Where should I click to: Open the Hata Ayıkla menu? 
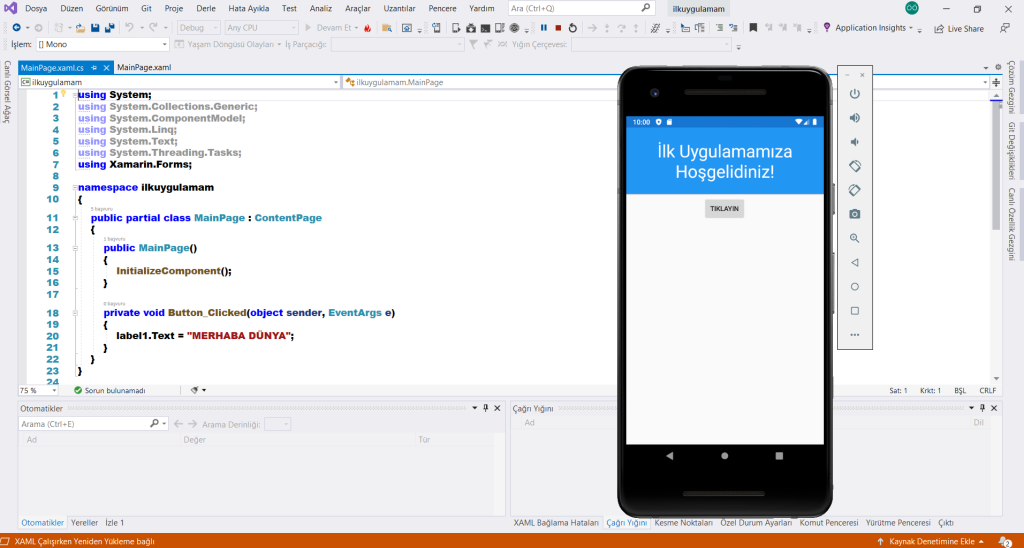tap(250, 8)
